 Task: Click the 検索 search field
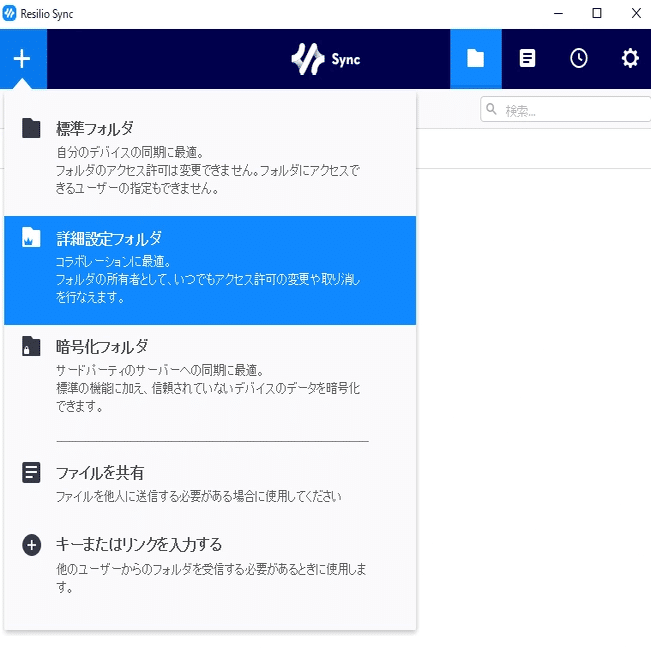pos(565,110)
